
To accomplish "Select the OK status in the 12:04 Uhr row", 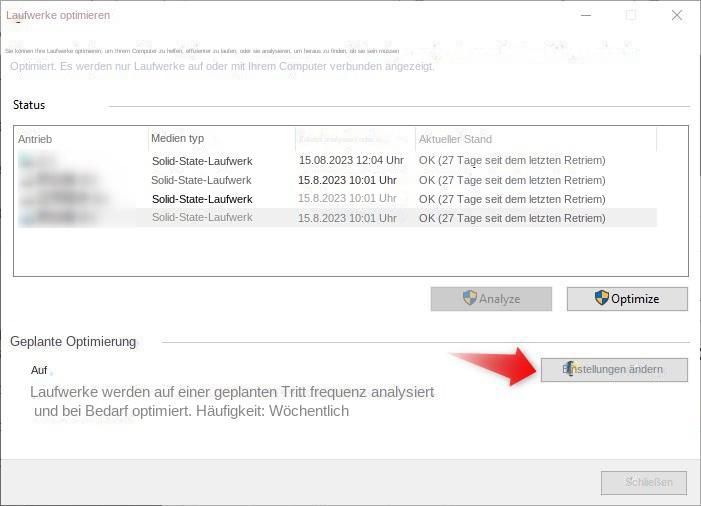I will [x=512, y=160].
